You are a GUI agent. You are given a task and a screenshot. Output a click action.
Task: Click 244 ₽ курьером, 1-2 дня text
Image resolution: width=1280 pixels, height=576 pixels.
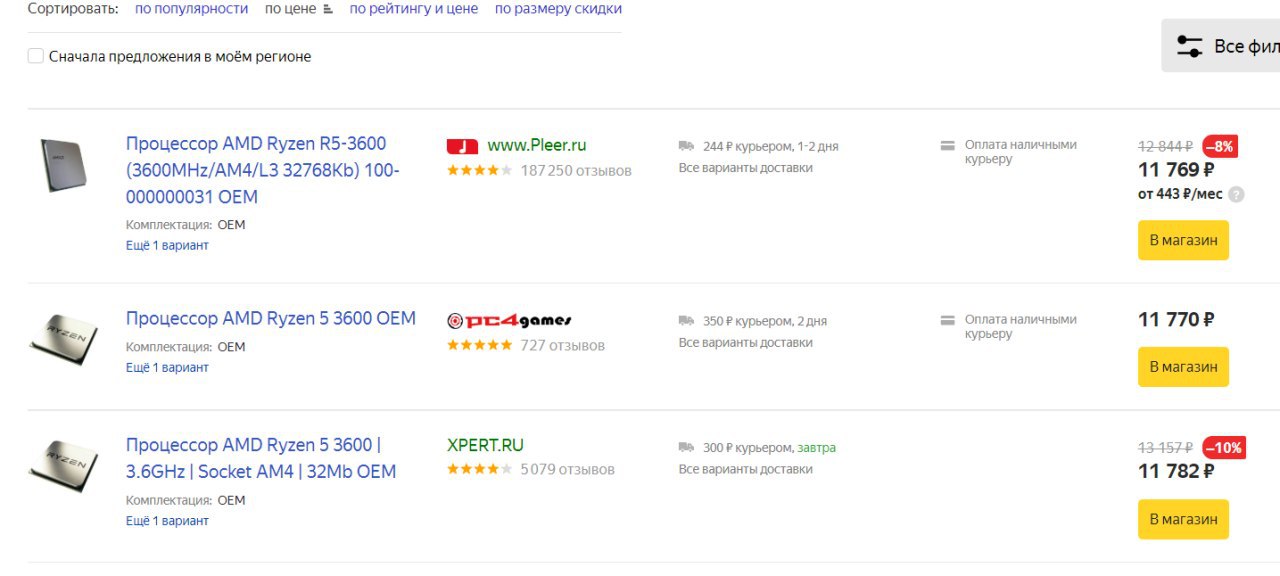(771, 146)
